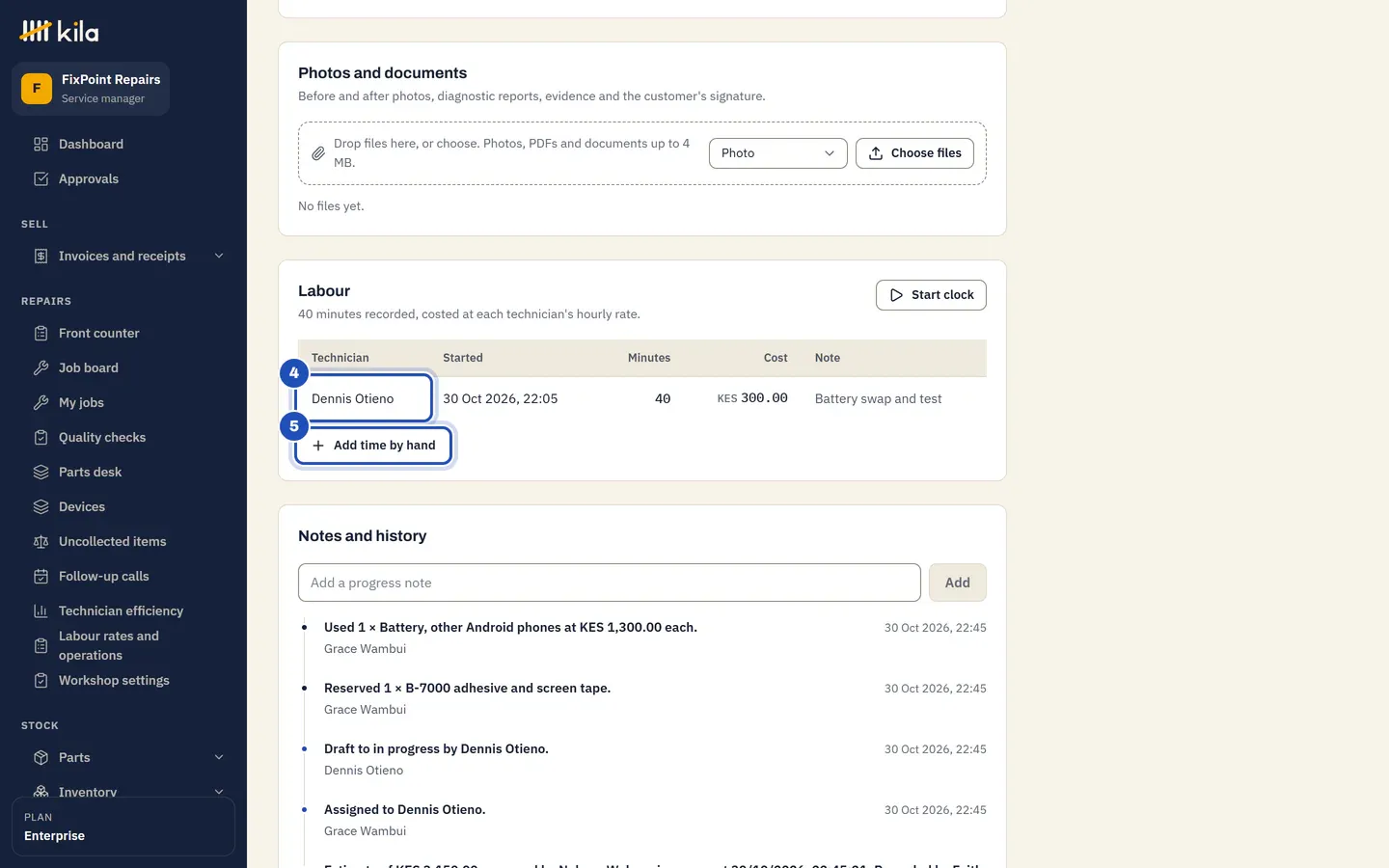Open Approvals checkmark icon
1389x868 pixels.
point(41,178)
